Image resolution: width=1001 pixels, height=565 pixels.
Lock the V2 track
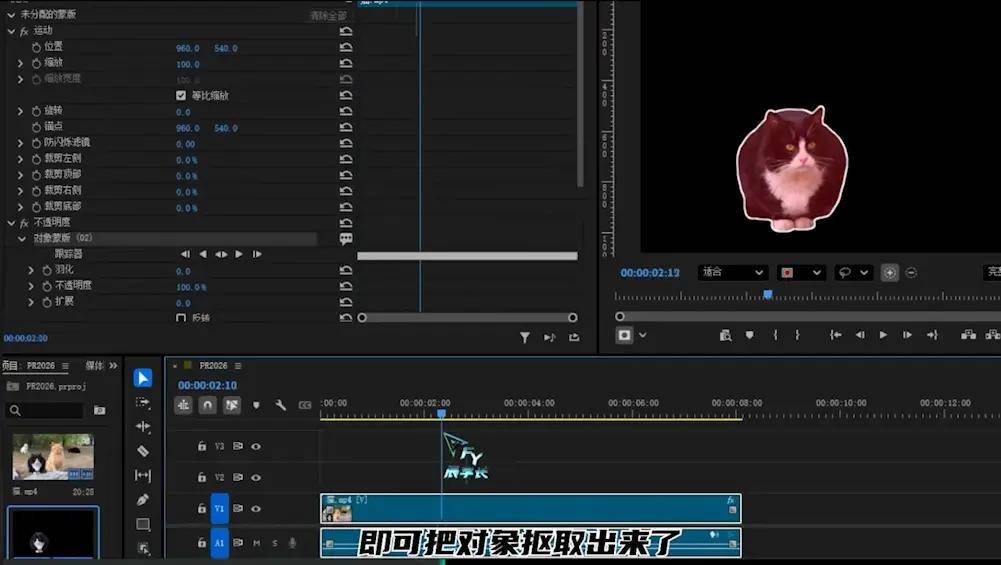click(x=202, y=478)
